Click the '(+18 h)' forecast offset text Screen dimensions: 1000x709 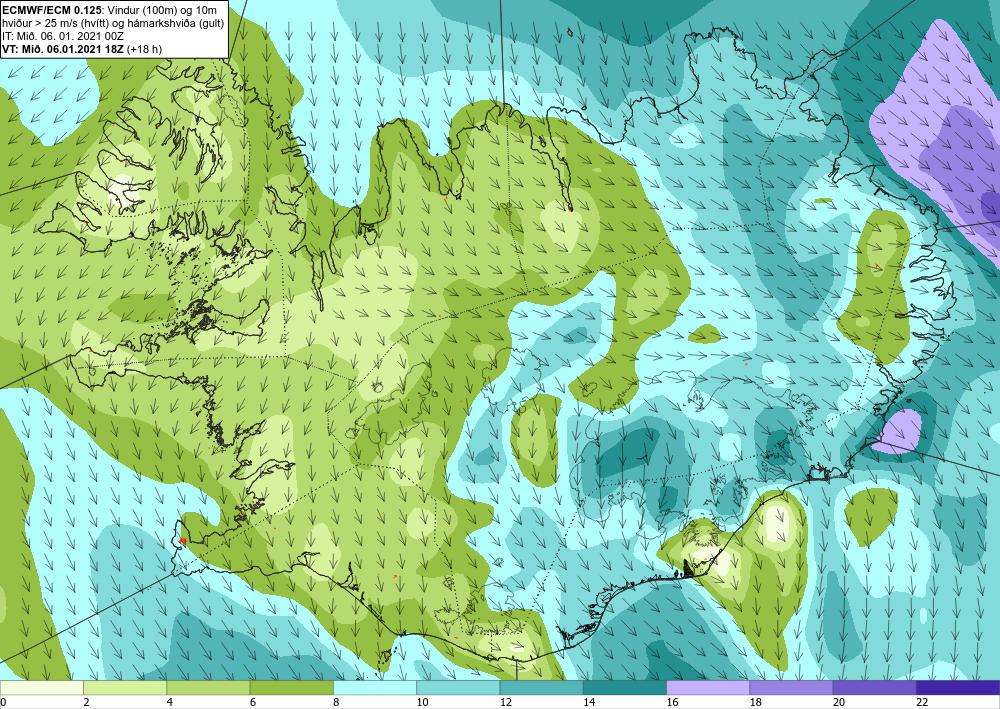[x=145, y=49]
